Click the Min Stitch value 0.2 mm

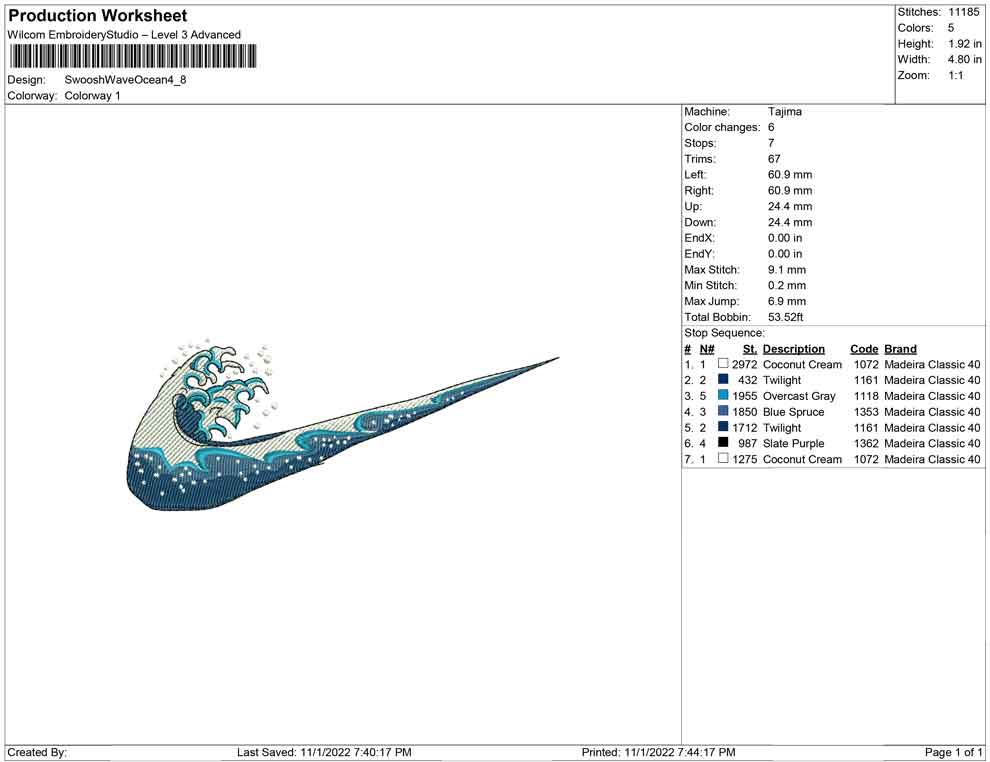(787, 285)
